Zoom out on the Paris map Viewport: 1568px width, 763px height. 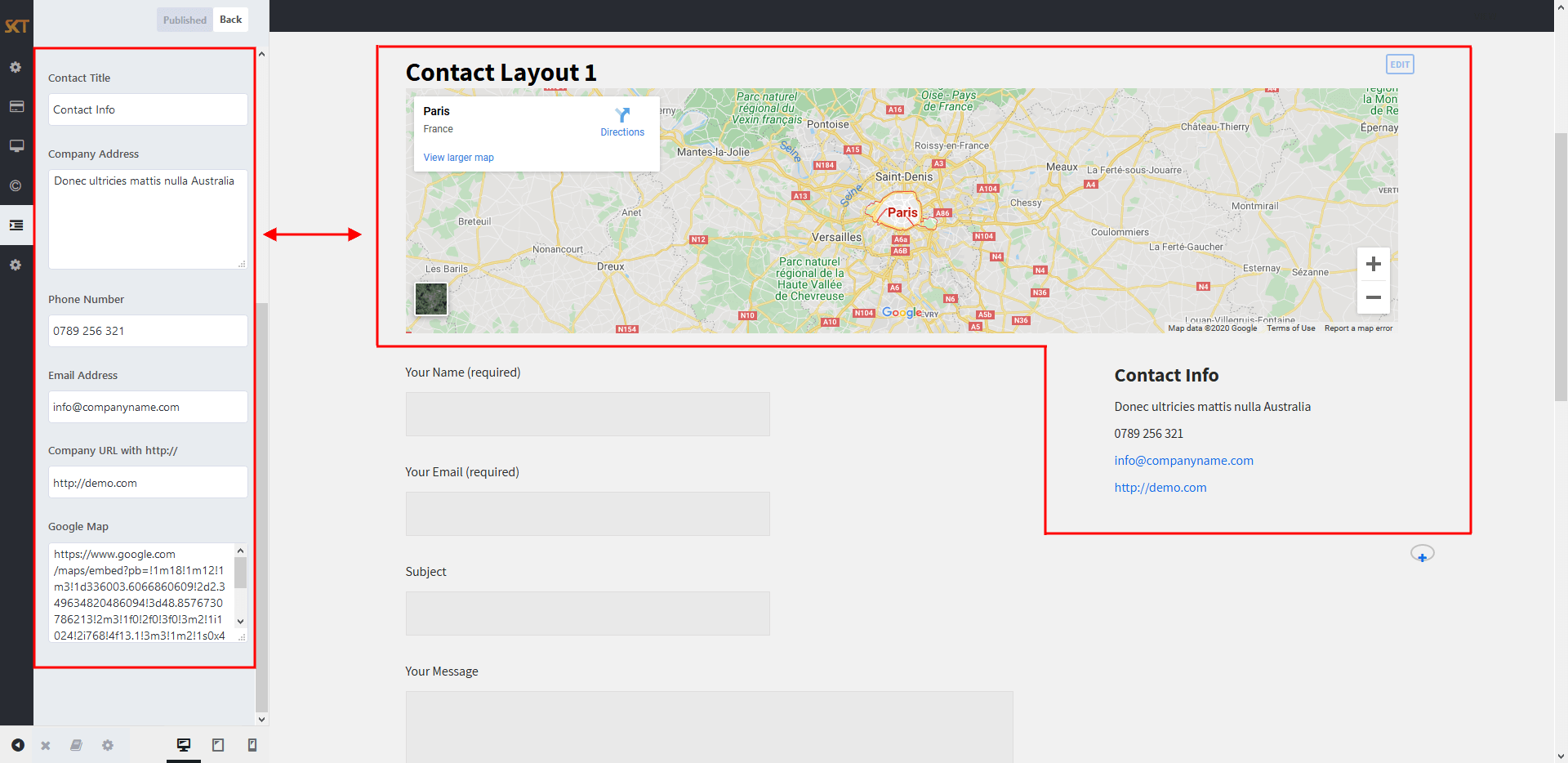1373,297
